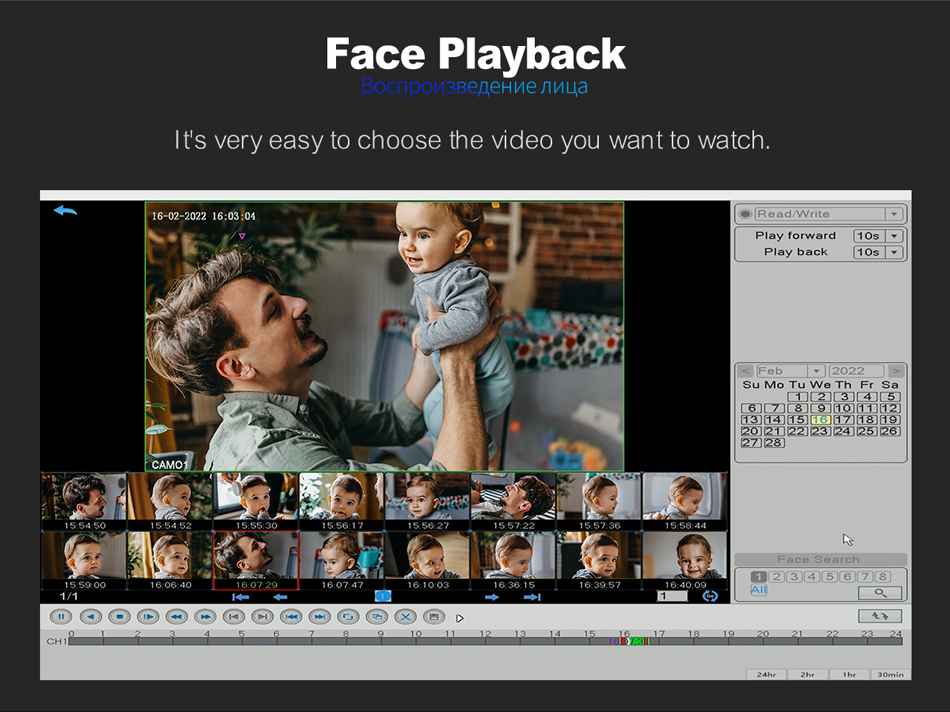Toggle the All channels option
The image size is (950, 712).
tap(759, 591)
